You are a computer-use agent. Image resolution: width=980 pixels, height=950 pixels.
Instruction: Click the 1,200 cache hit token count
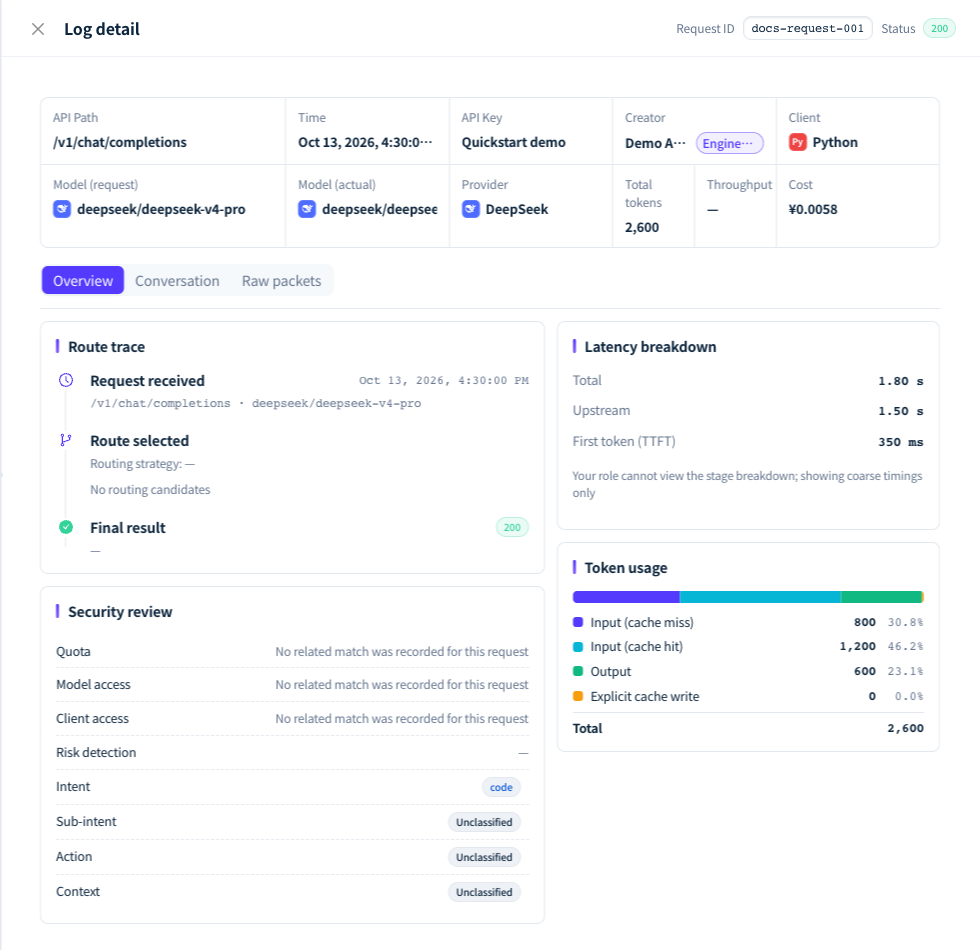click(x=858, y=646)
